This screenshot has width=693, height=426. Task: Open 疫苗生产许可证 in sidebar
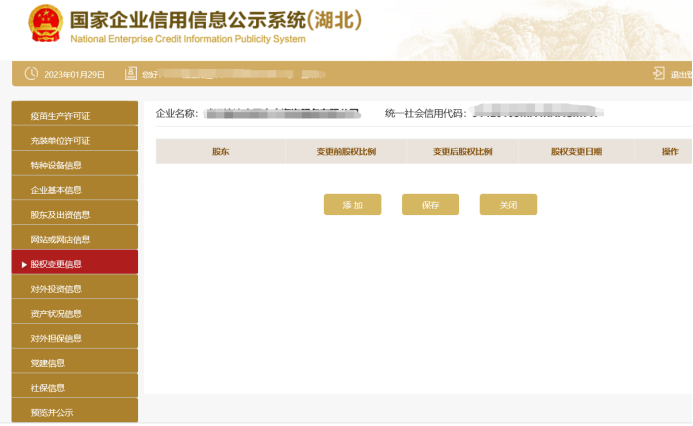point(74,116)
